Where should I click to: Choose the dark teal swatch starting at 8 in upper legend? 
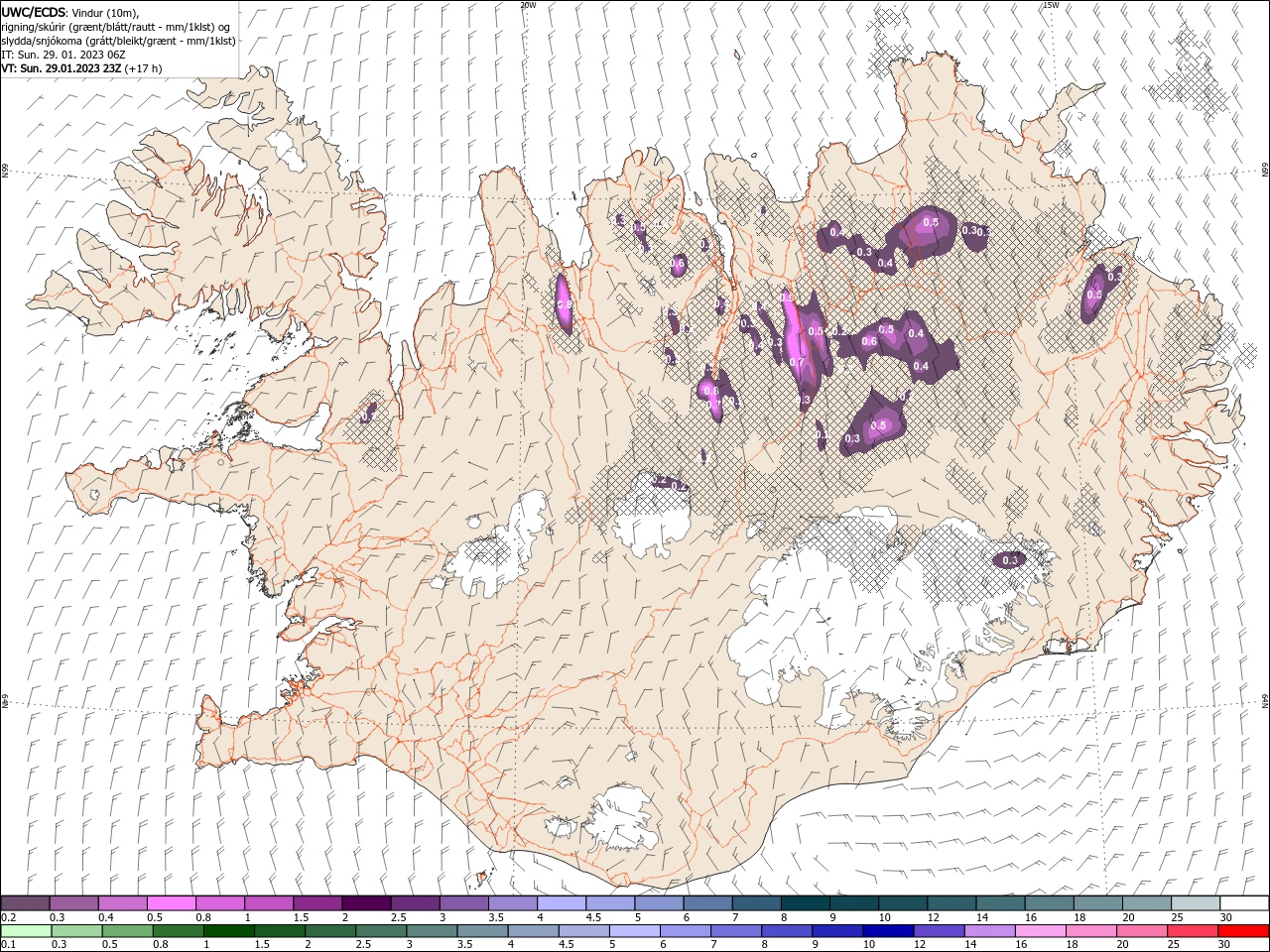805,902
